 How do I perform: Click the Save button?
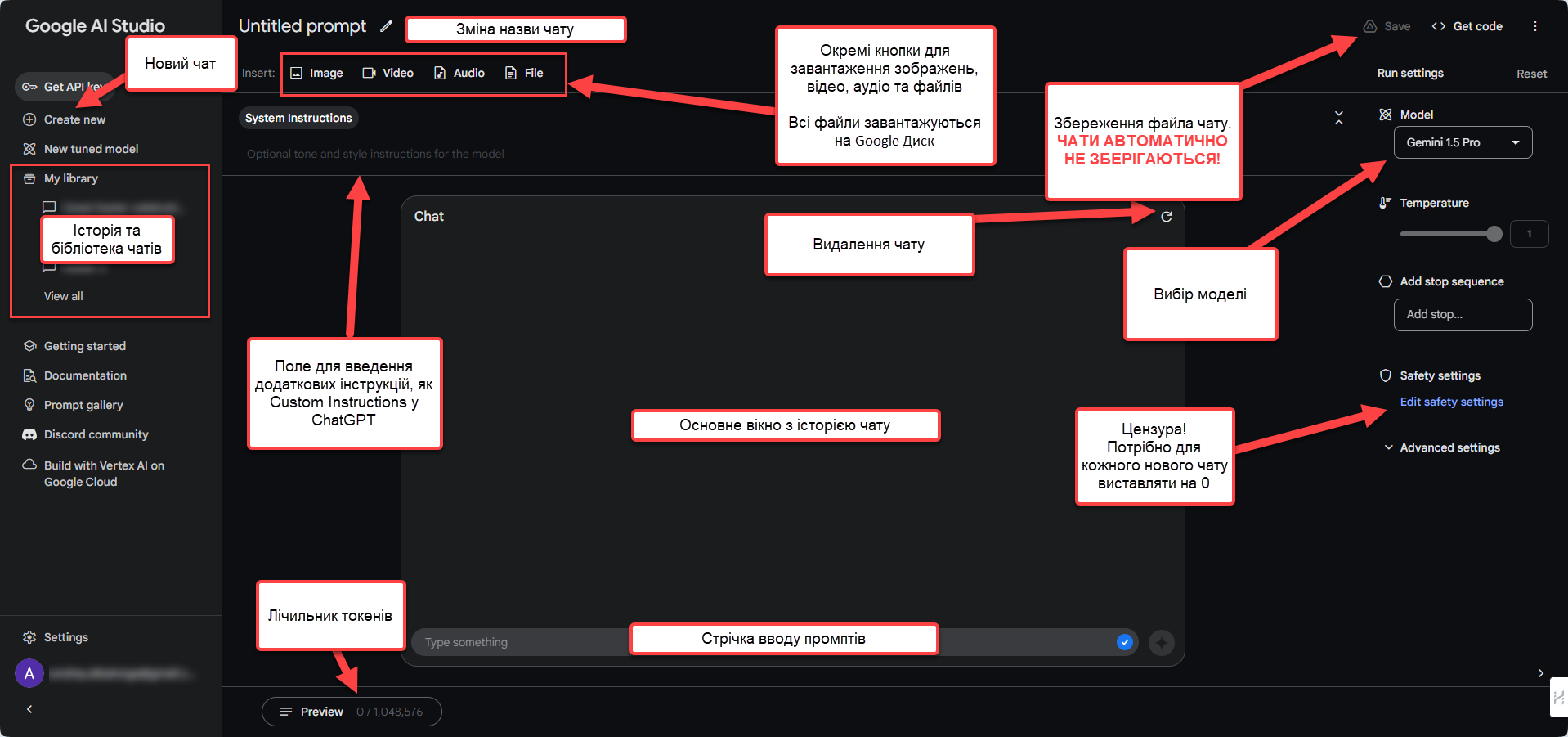coord(1387,26)
